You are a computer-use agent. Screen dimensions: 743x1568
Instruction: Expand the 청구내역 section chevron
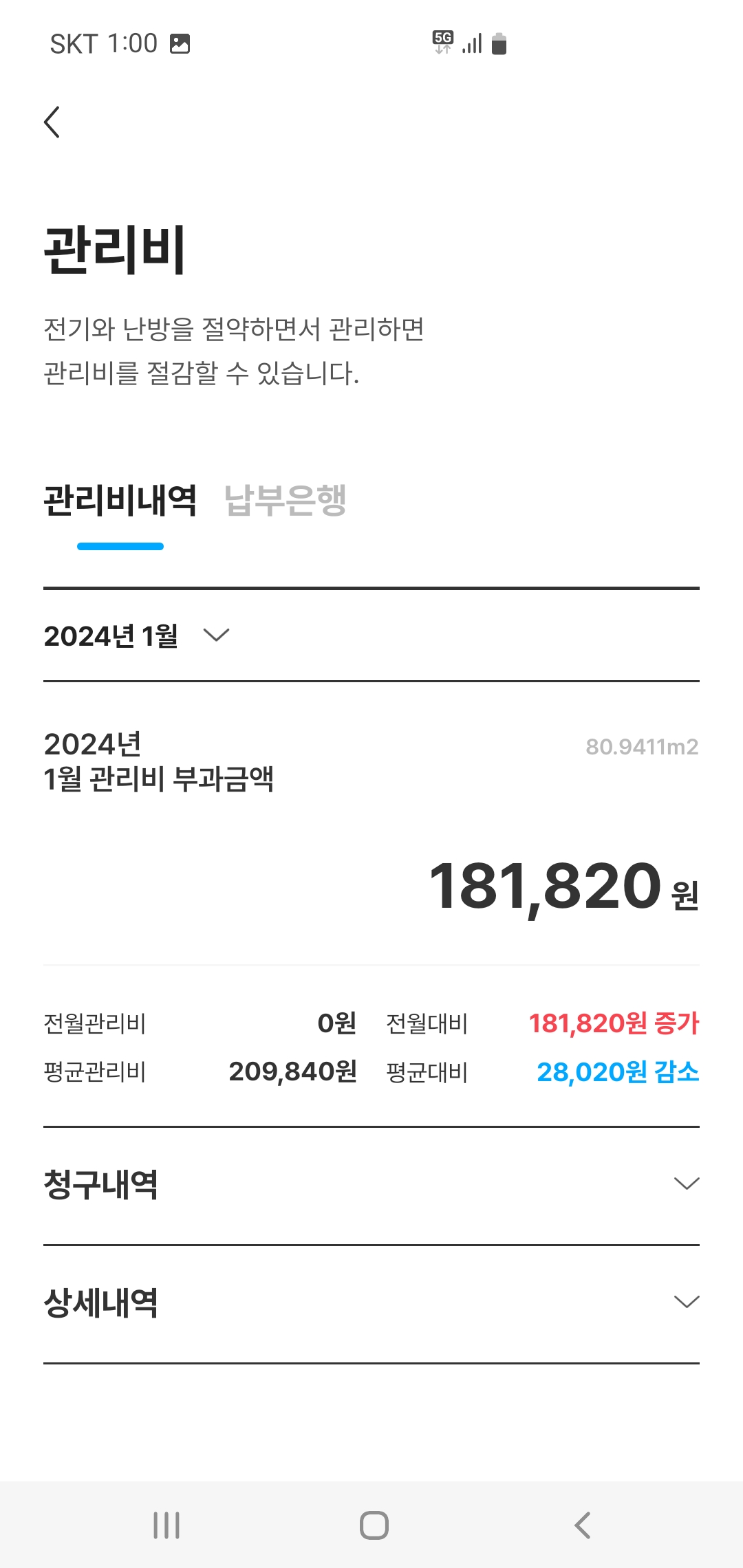tap(687, 1183)
